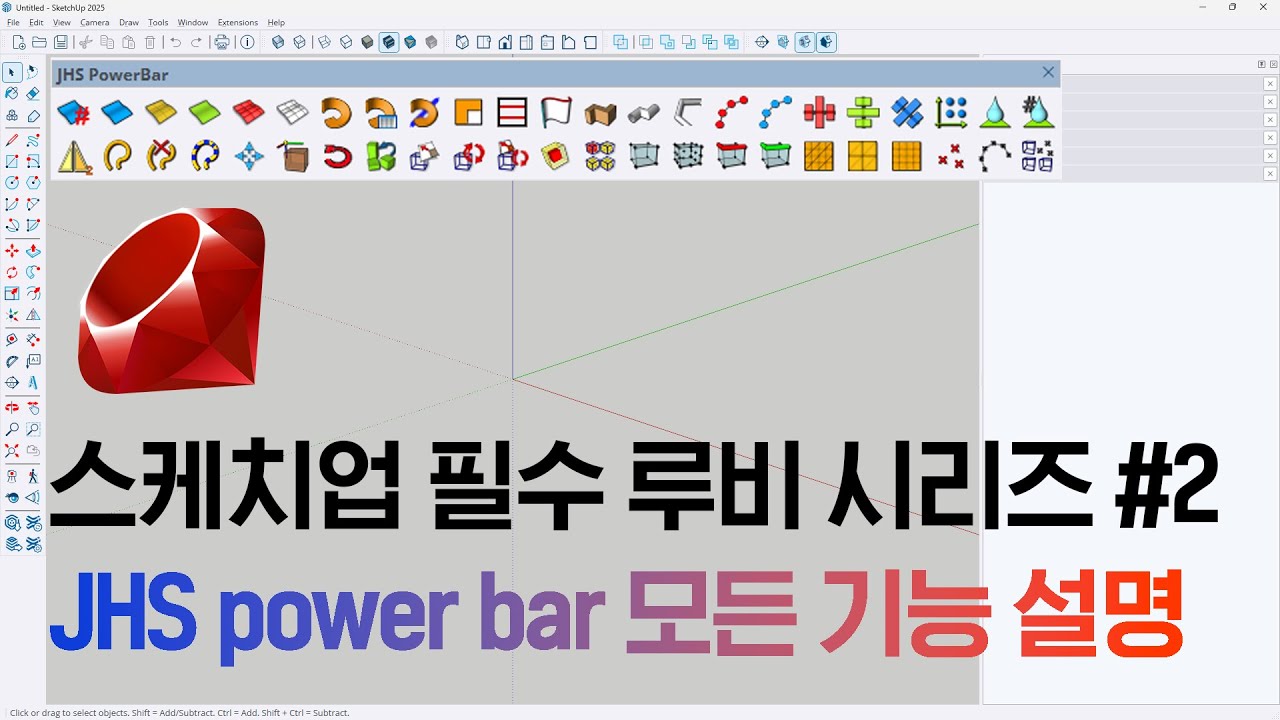Click the orange square with white corner icon
1280x720 pixels.
pyautogui.click(x=468, y=113)
